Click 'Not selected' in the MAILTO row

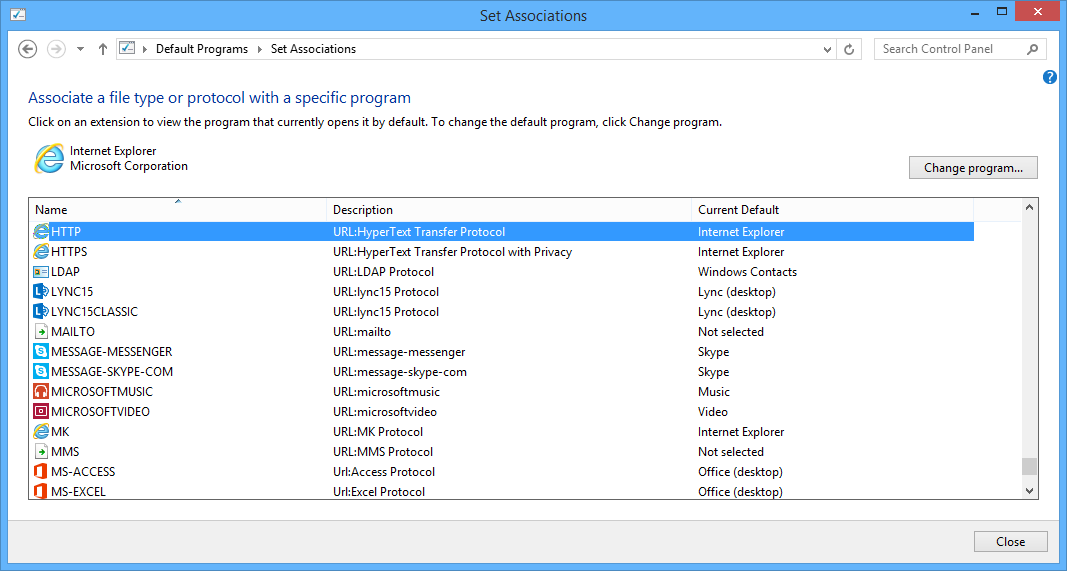tap(731, 331)
